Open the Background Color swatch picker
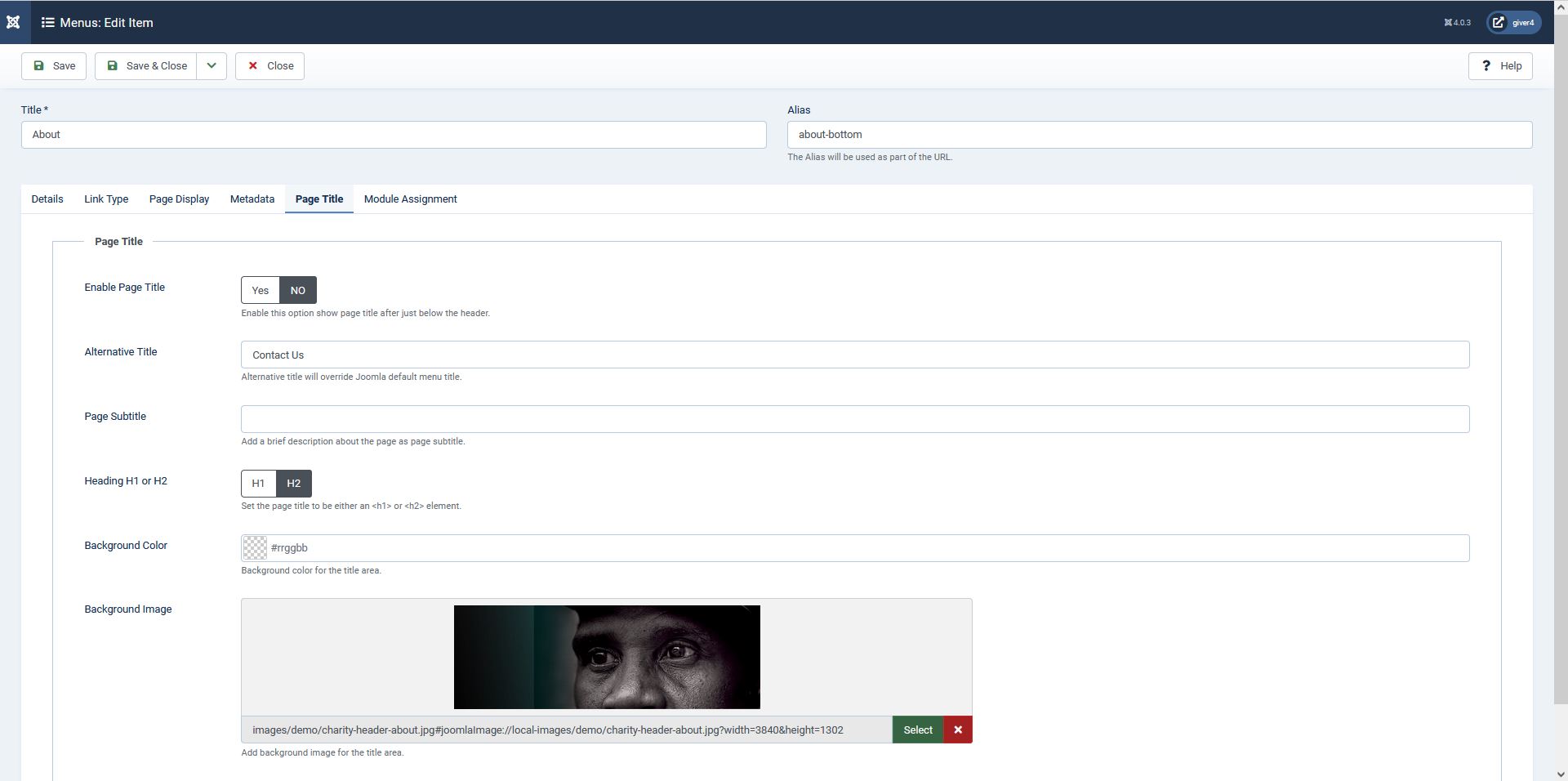The width and height of the screenshot is (1568, 781). [x=255, y=548]
